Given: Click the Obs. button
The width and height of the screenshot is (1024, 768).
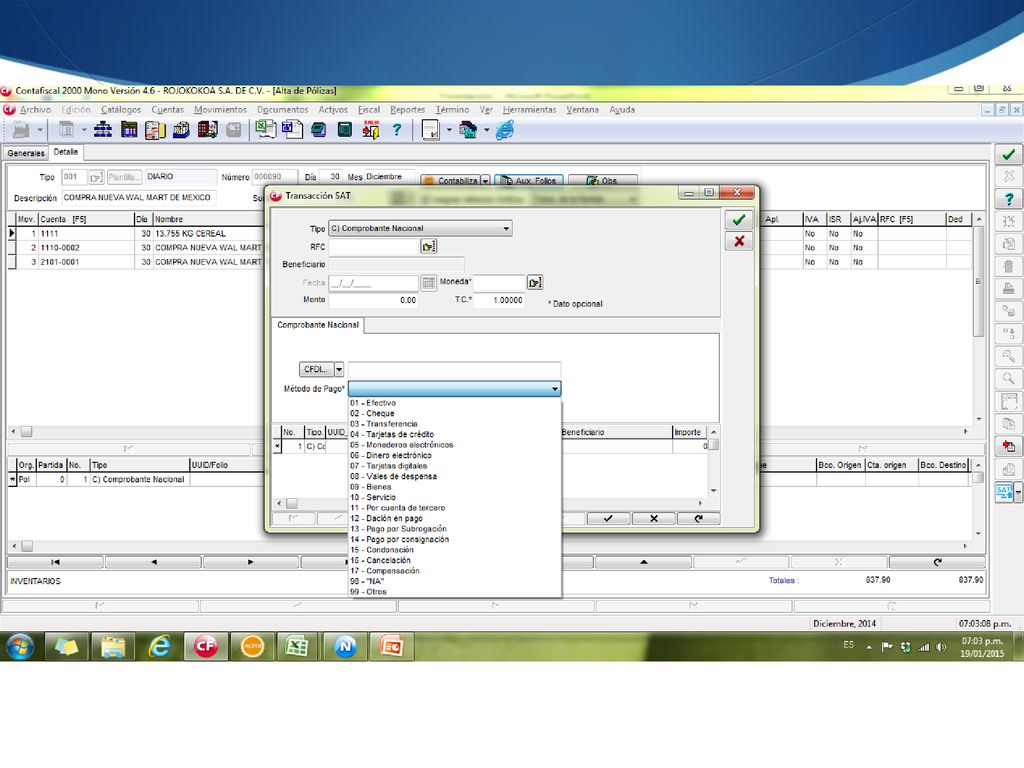Looking at the screenshot, I should [603, 181].
